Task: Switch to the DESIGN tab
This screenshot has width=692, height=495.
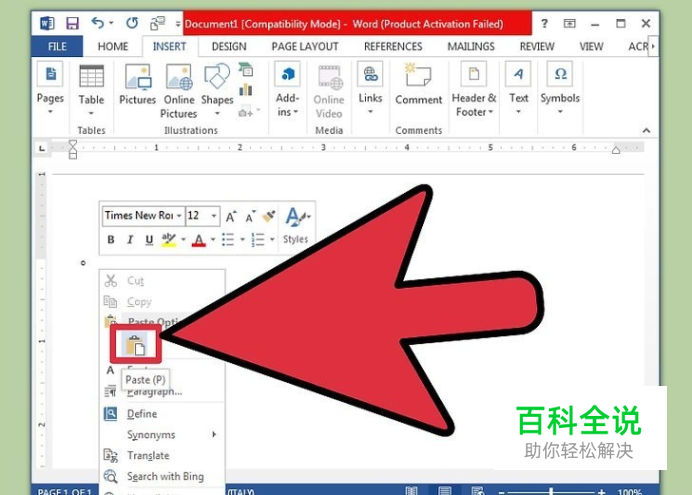Action: [x=229, y=46]
